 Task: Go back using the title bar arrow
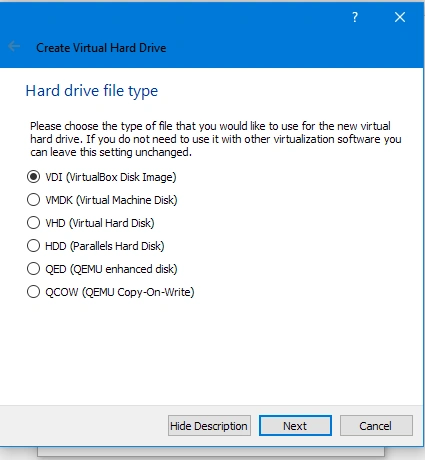[14, 46]
